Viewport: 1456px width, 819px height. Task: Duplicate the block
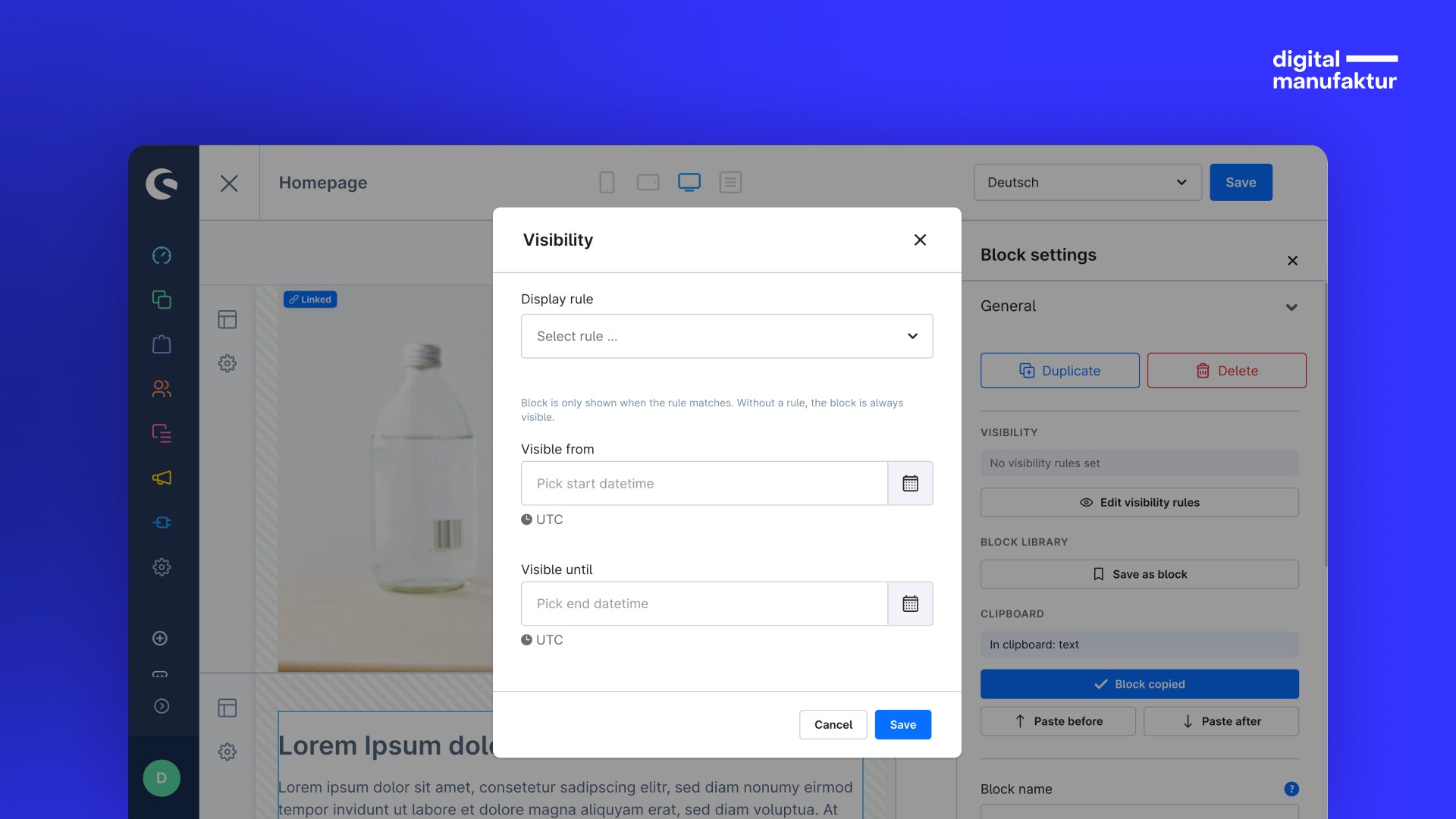click(x=1059, y=370)
